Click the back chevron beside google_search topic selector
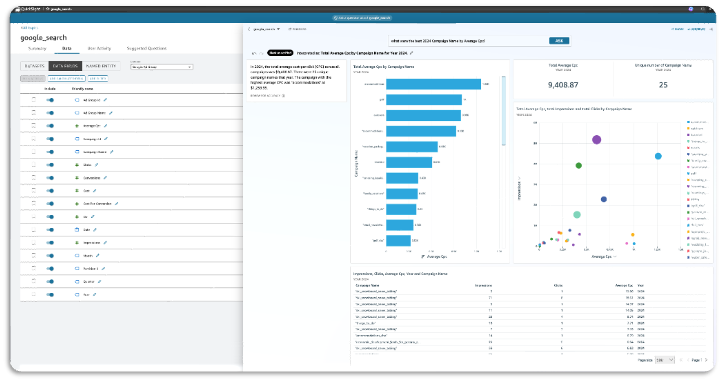 [x=249, y=29]
